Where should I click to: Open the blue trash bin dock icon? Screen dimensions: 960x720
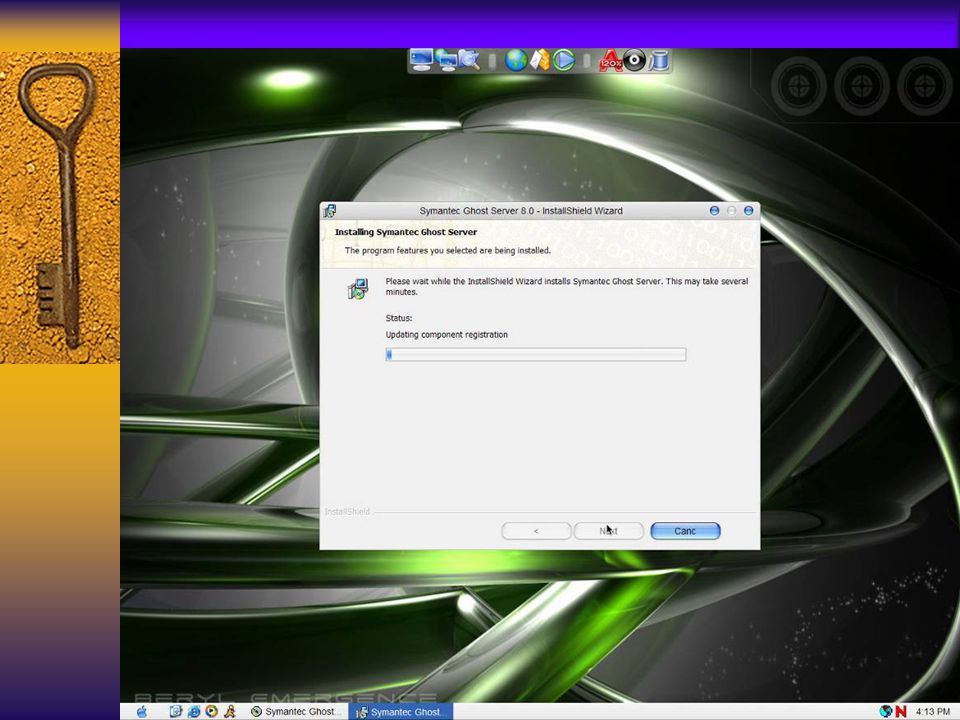(x=659, y=60)
